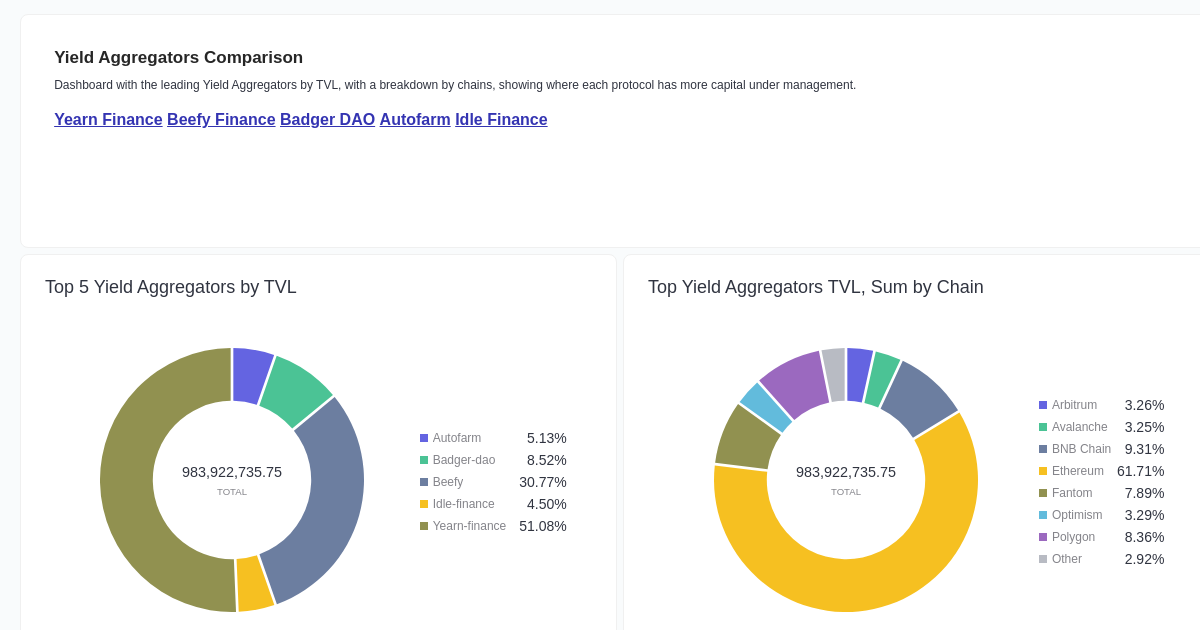Expand details for the Polygon legend entry
The height and width of the screenshot is (630, 1200).
pyautogui.click(x=1073, y=537)
